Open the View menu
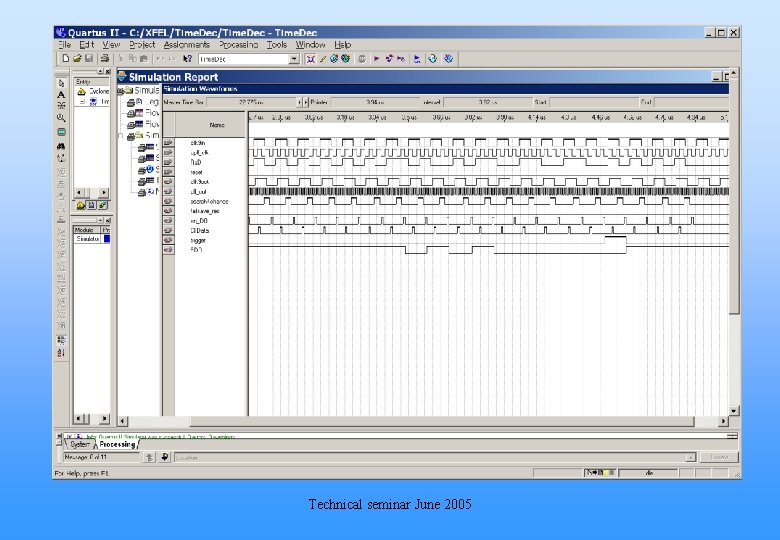 (111, 45)
